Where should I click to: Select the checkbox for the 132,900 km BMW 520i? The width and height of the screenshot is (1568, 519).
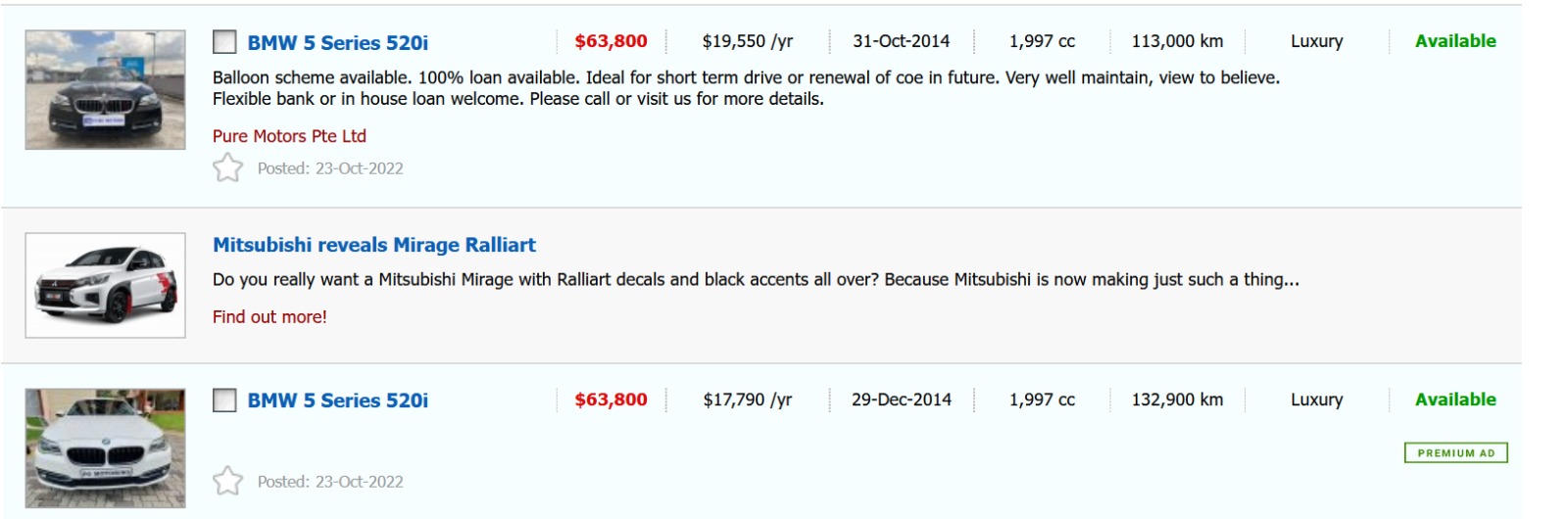pyautogui.click(x=224, y=401)
